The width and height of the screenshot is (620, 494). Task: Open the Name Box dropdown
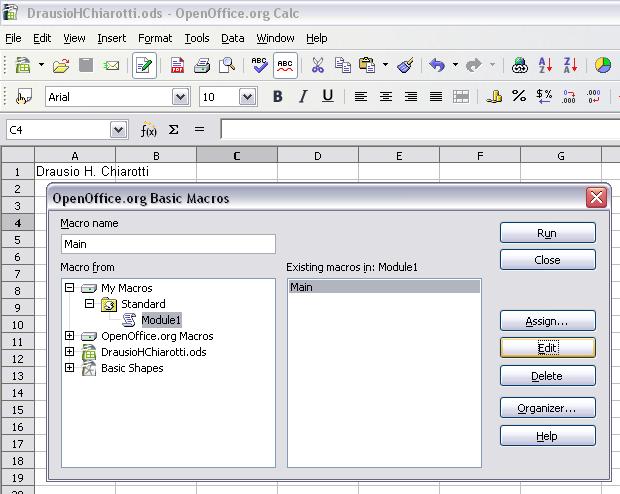pos(118,130)
